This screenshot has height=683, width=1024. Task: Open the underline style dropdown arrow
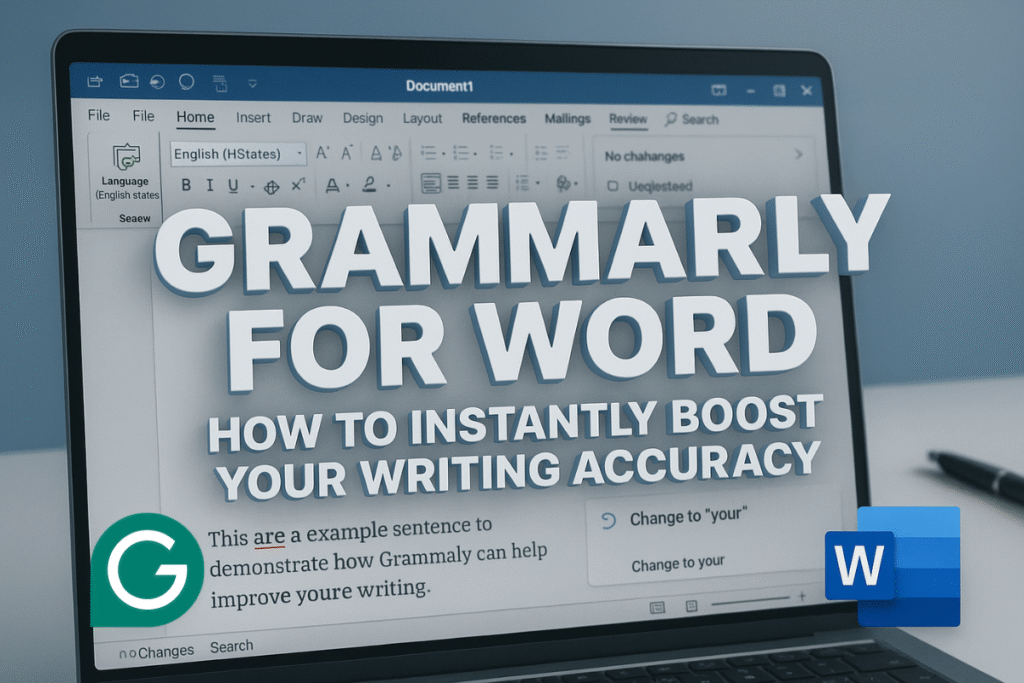[x=252, y=187]
